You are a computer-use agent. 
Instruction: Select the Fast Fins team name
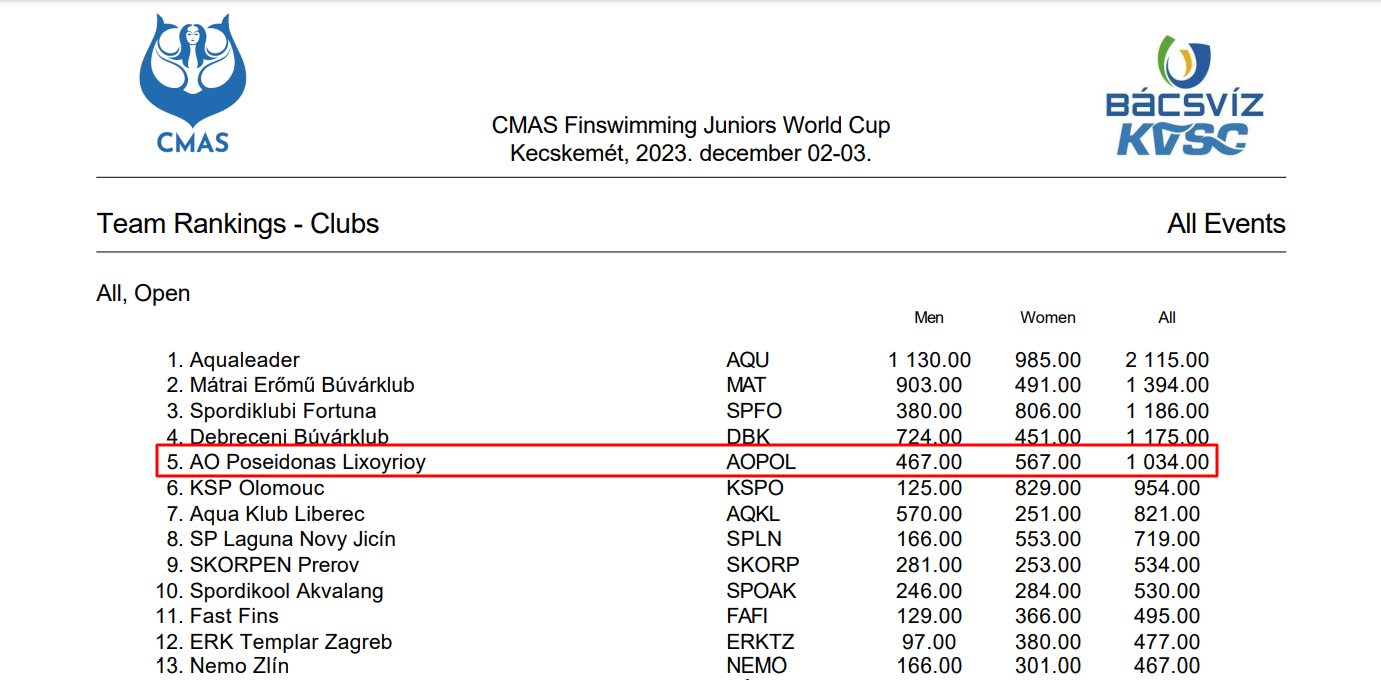[234, 616]
